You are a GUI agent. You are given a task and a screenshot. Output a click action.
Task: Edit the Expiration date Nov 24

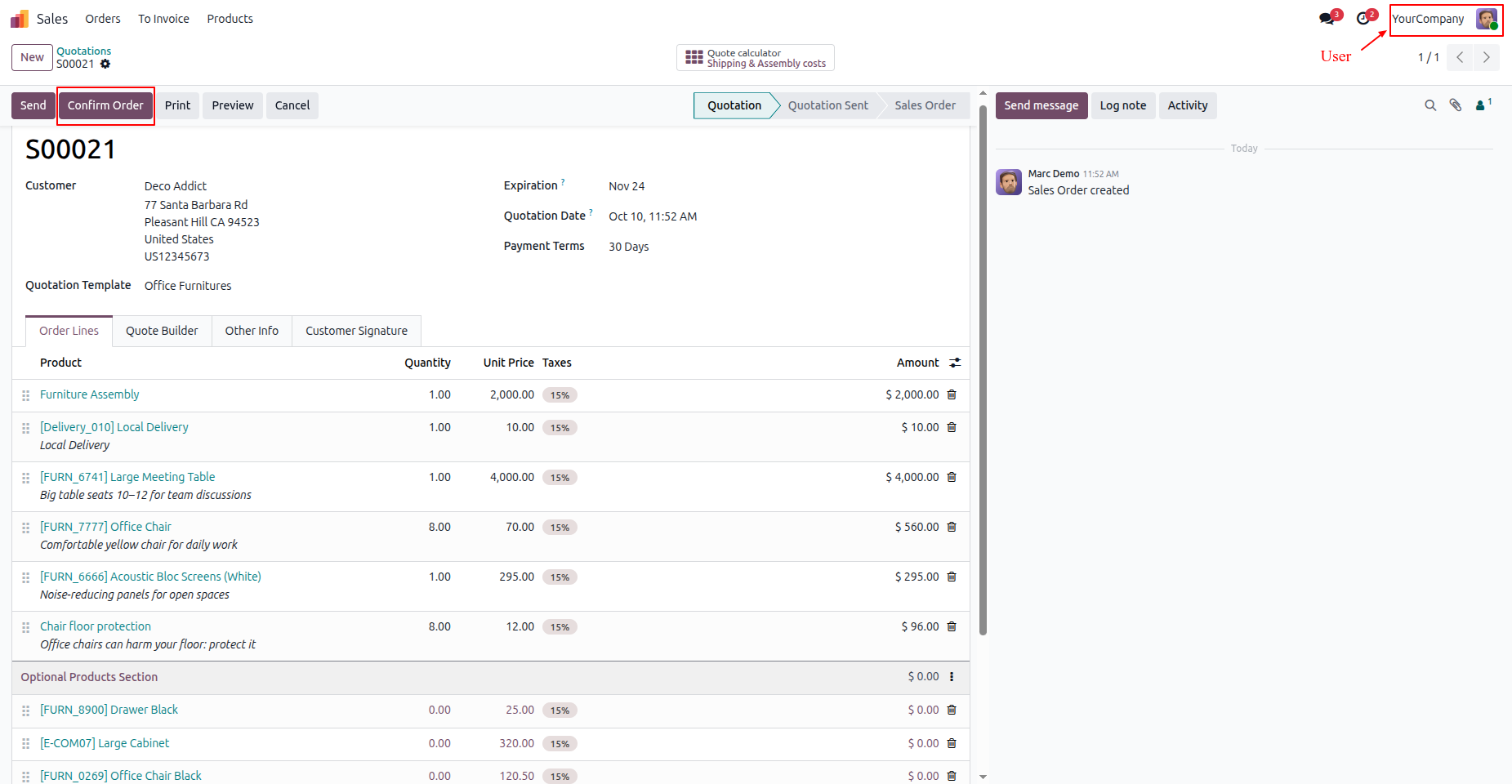tap(627, 186)
